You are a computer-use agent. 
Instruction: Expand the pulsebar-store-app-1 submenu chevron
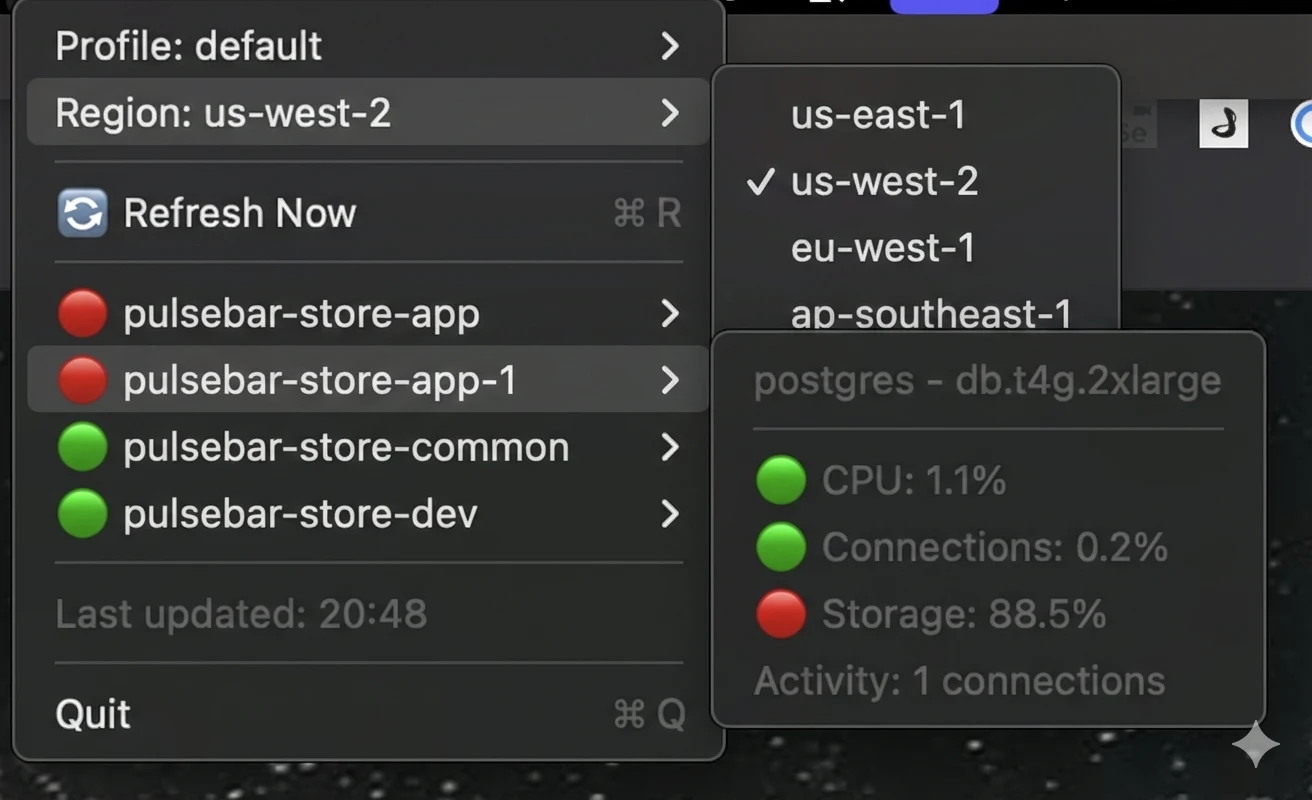coord(670,380)
